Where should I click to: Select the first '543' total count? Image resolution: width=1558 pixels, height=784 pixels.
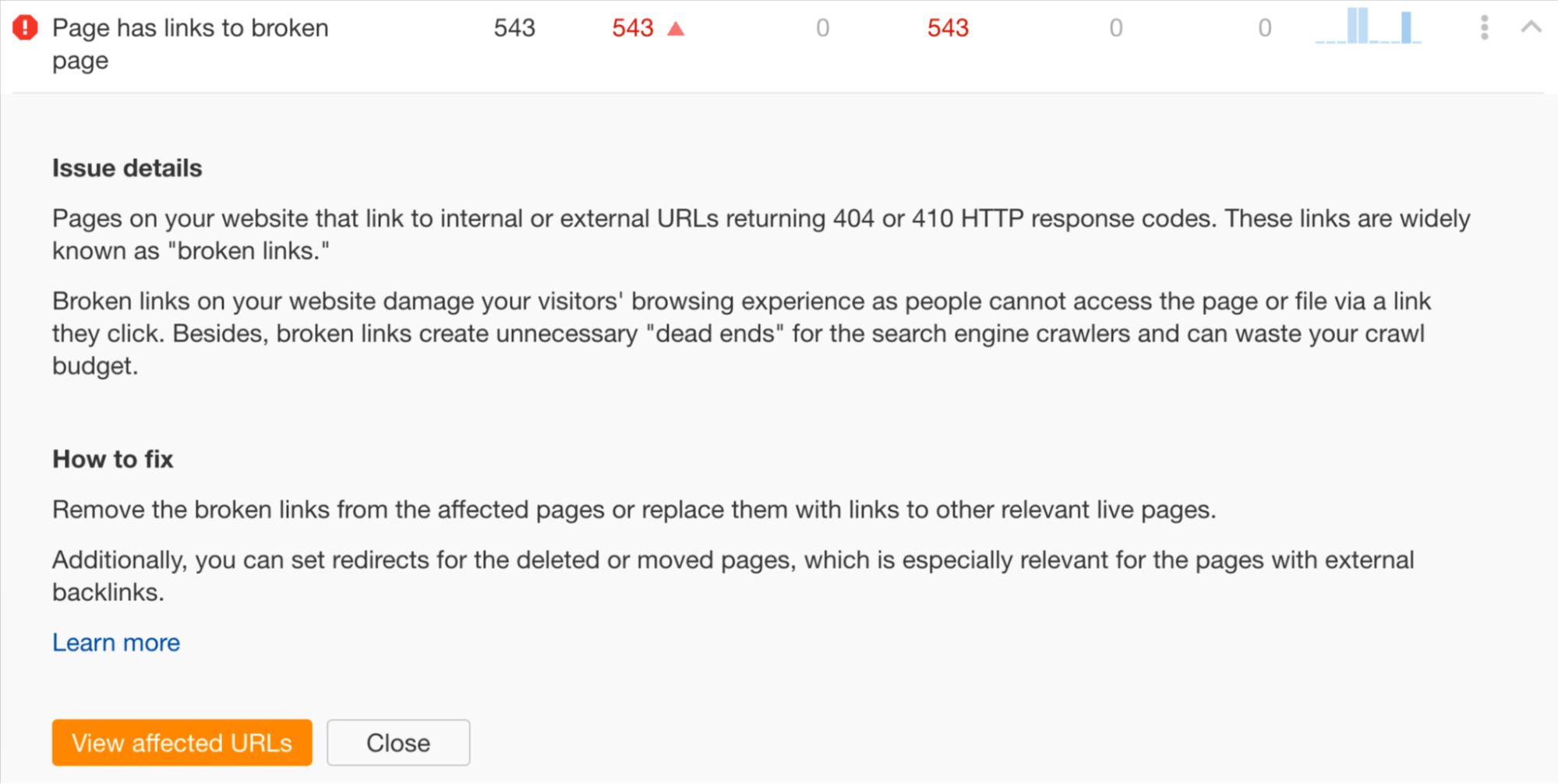click(514, 27)
